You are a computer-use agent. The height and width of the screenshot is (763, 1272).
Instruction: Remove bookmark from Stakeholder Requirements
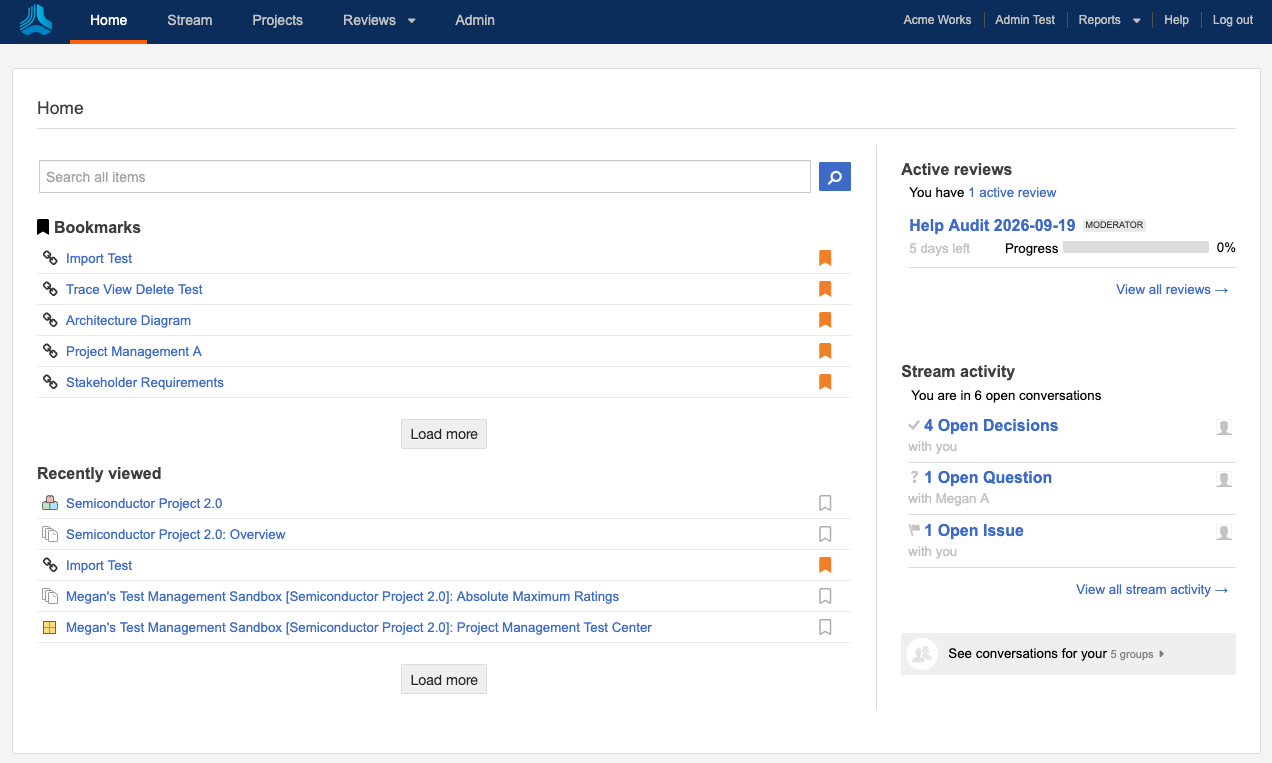click(825, 382)
